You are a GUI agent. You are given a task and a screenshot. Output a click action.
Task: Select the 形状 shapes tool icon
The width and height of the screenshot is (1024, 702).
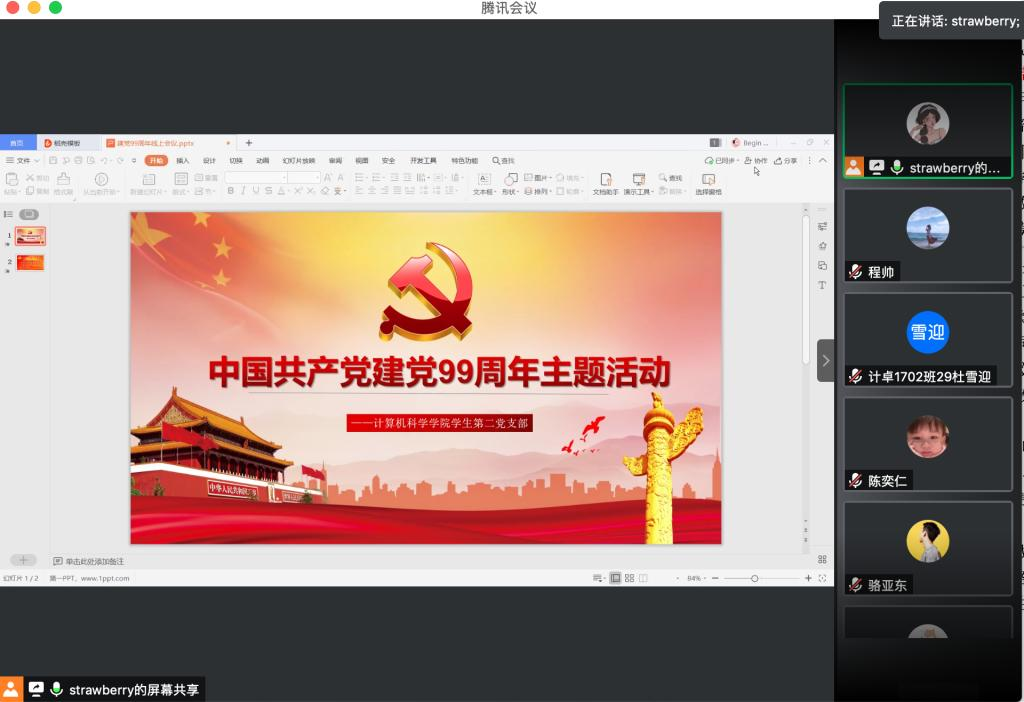510,180
